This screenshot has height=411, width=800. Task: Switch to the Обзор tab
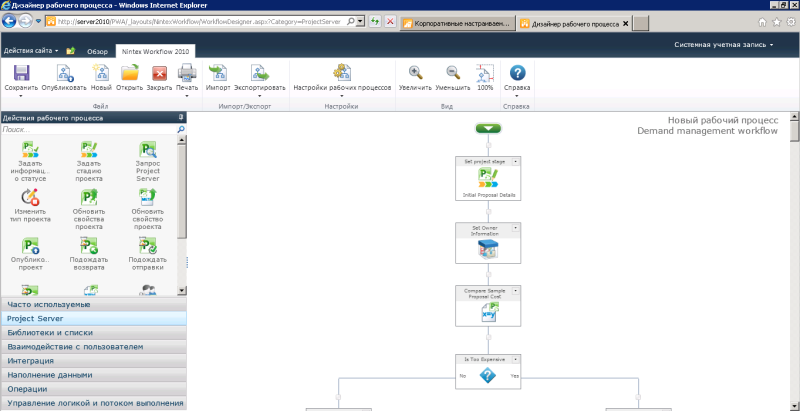pyautogui.click(x=97, y=52)
